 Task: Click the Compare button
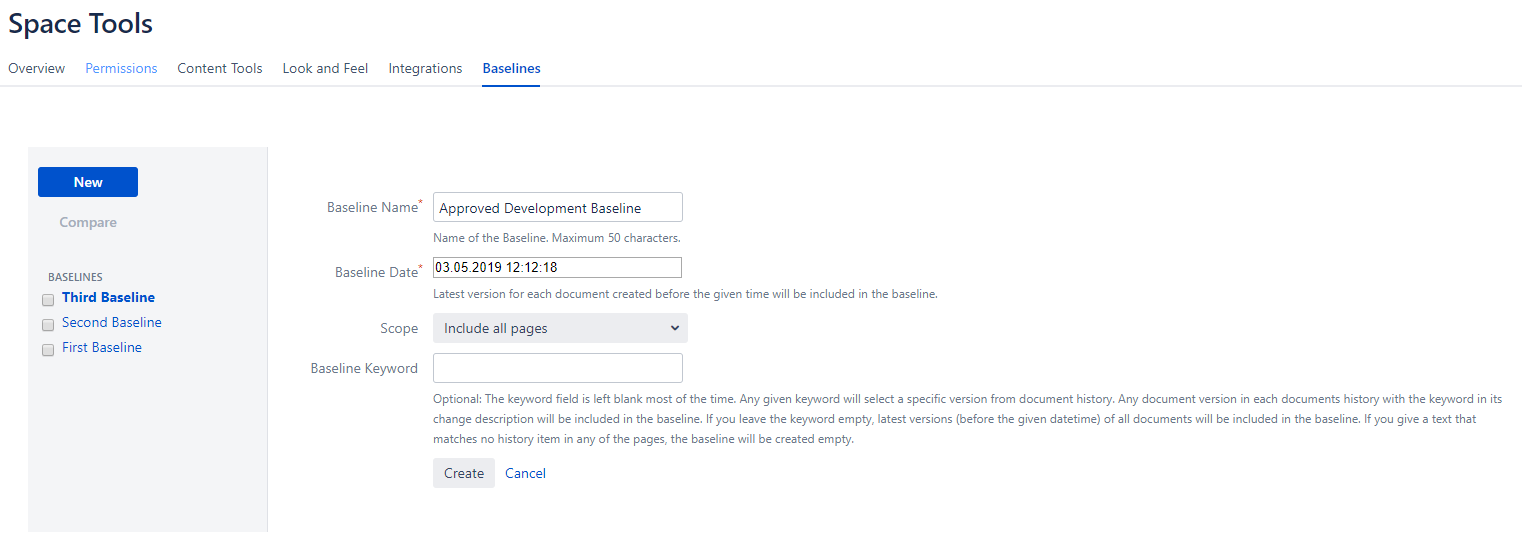click(88, 222)
